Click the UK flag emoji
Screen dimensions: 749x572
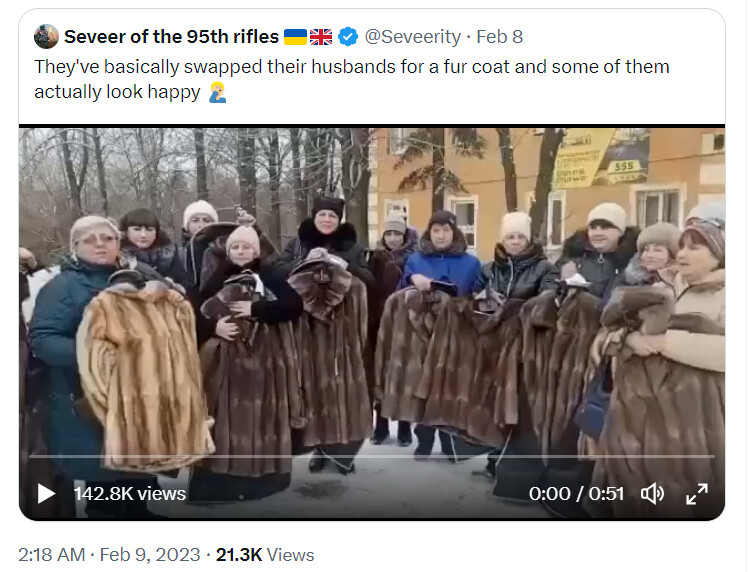click(321, 37)
